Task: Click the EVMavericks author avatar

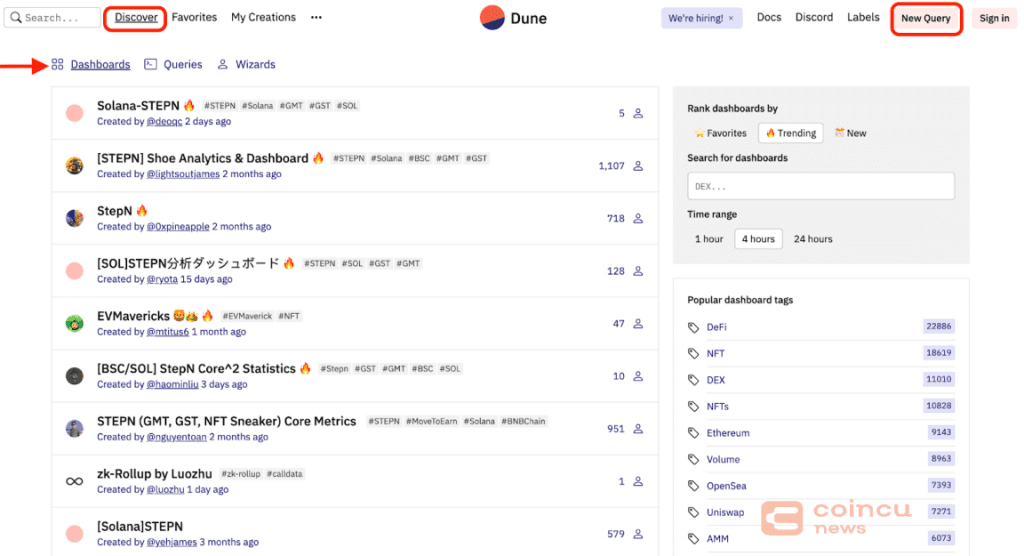Action: [74, 323]
